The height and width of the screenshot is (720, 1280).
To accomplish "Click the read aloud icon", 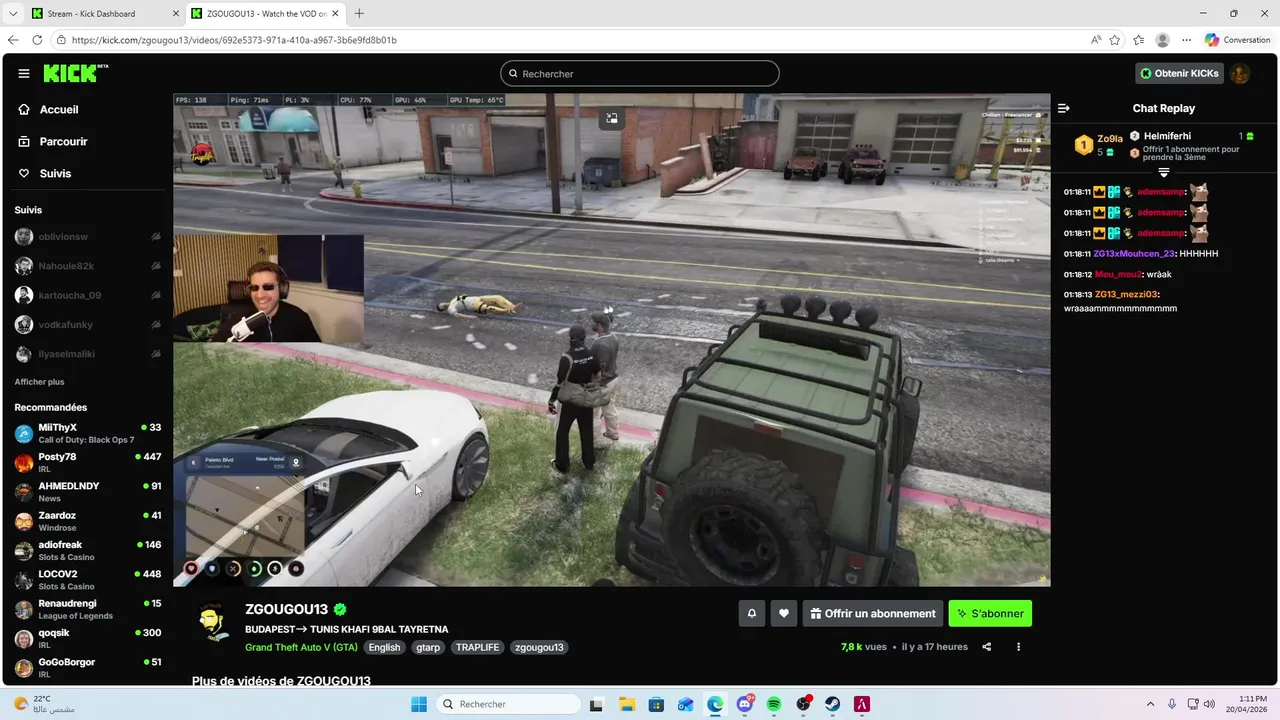I will point(1096,40).
